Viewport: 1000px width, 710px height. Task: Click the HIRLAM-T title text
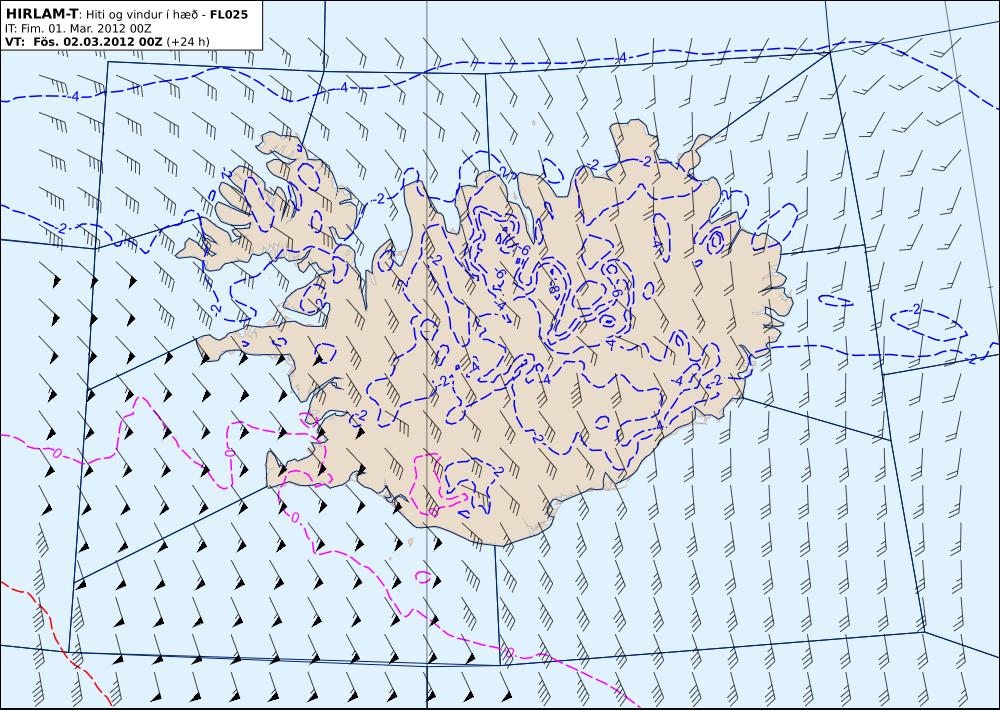[x=41, y=14]
